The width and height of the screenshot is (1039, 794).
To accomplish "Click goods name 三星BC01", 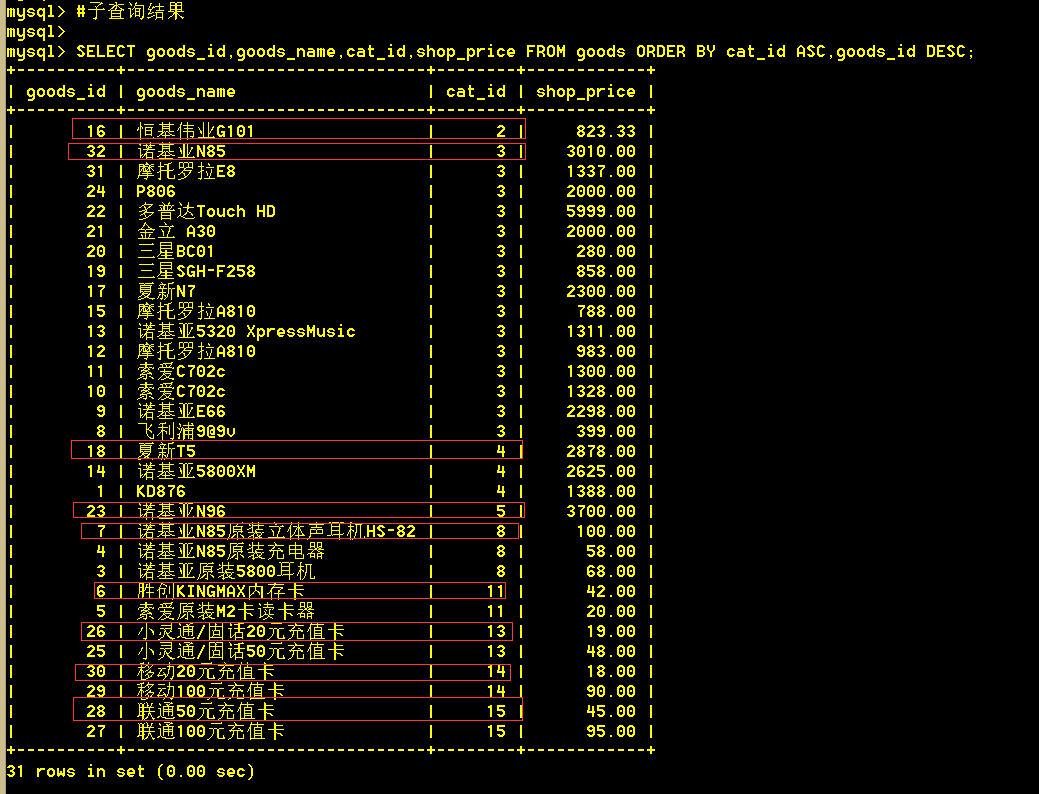I will pyautogui.click(x=176, y=251).
